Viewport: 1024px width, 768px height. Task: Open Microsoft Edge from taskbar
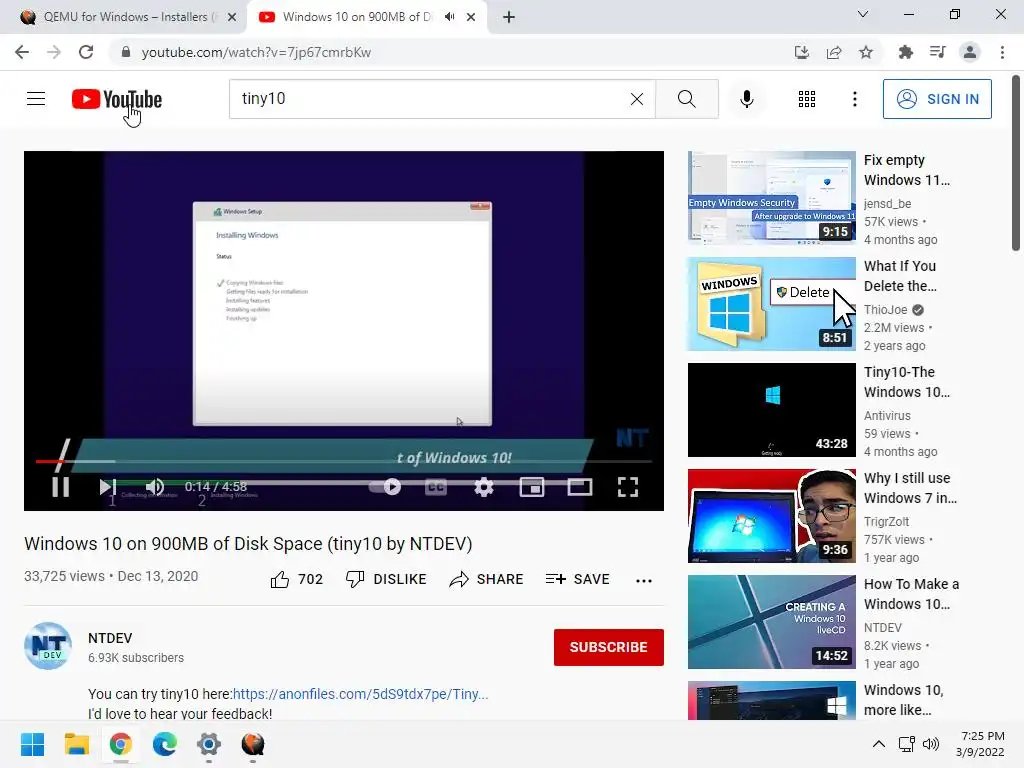coord(165,744)
